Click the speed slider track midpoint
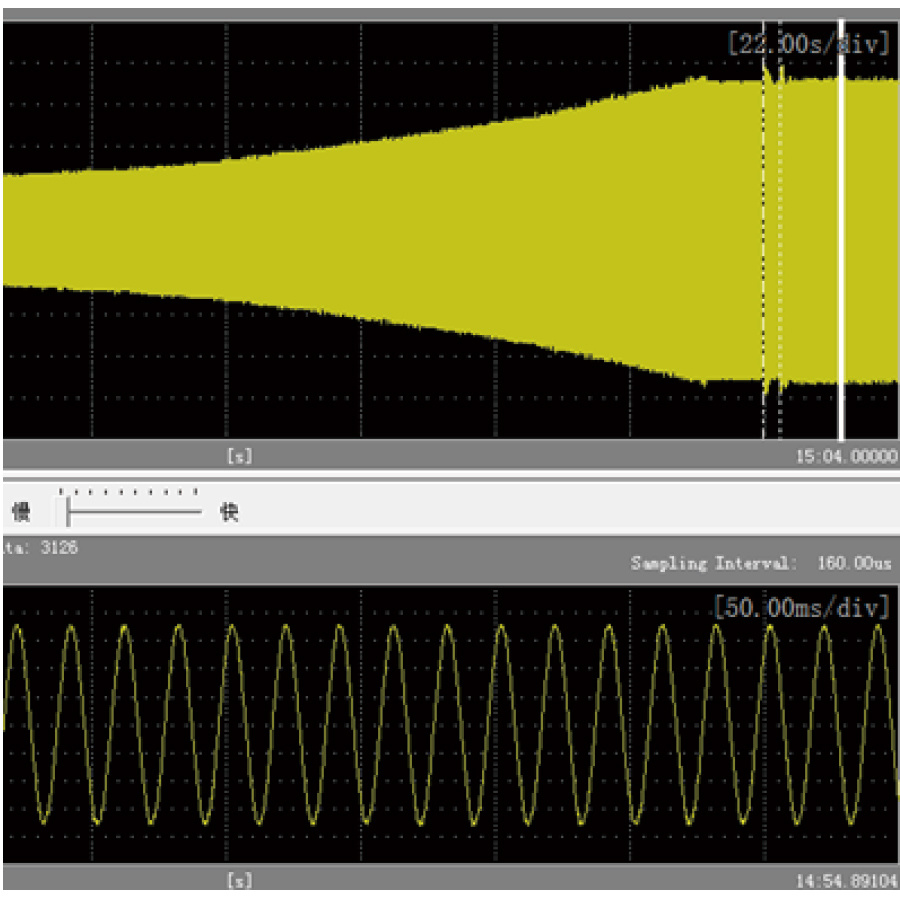Viewport: 900px width, 900px height. click(135, 512)
